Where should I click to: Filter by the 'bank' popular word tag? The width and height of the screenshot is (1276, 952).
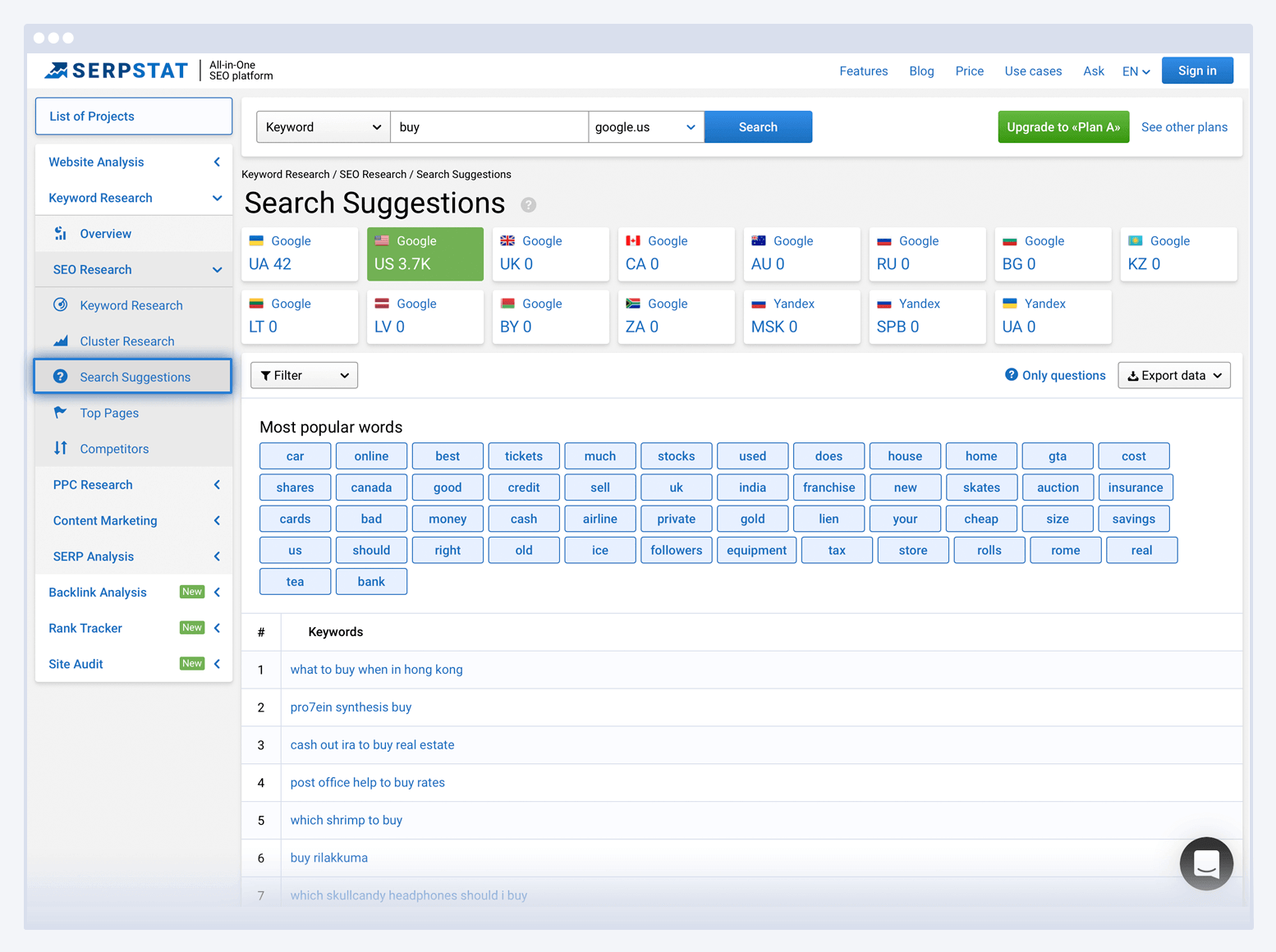(371, 581)
